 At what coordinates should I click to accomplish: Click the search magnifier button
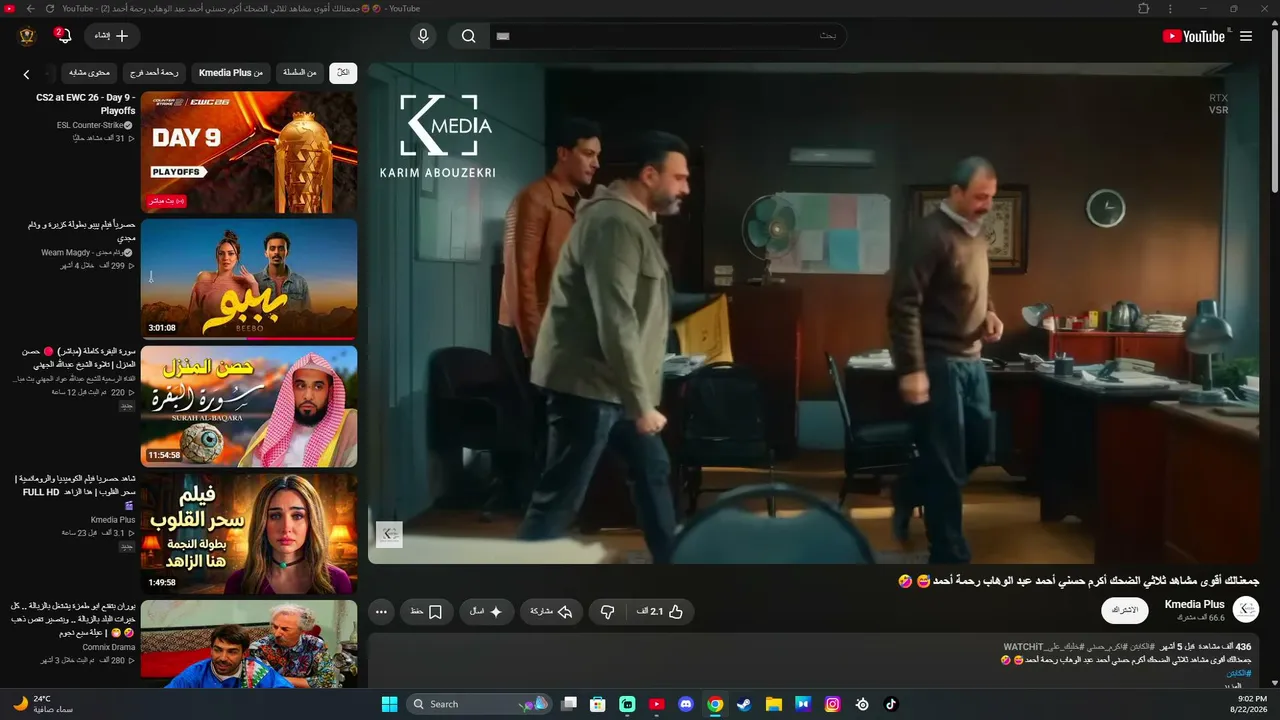pyautogui.click(x=469, y=36)
